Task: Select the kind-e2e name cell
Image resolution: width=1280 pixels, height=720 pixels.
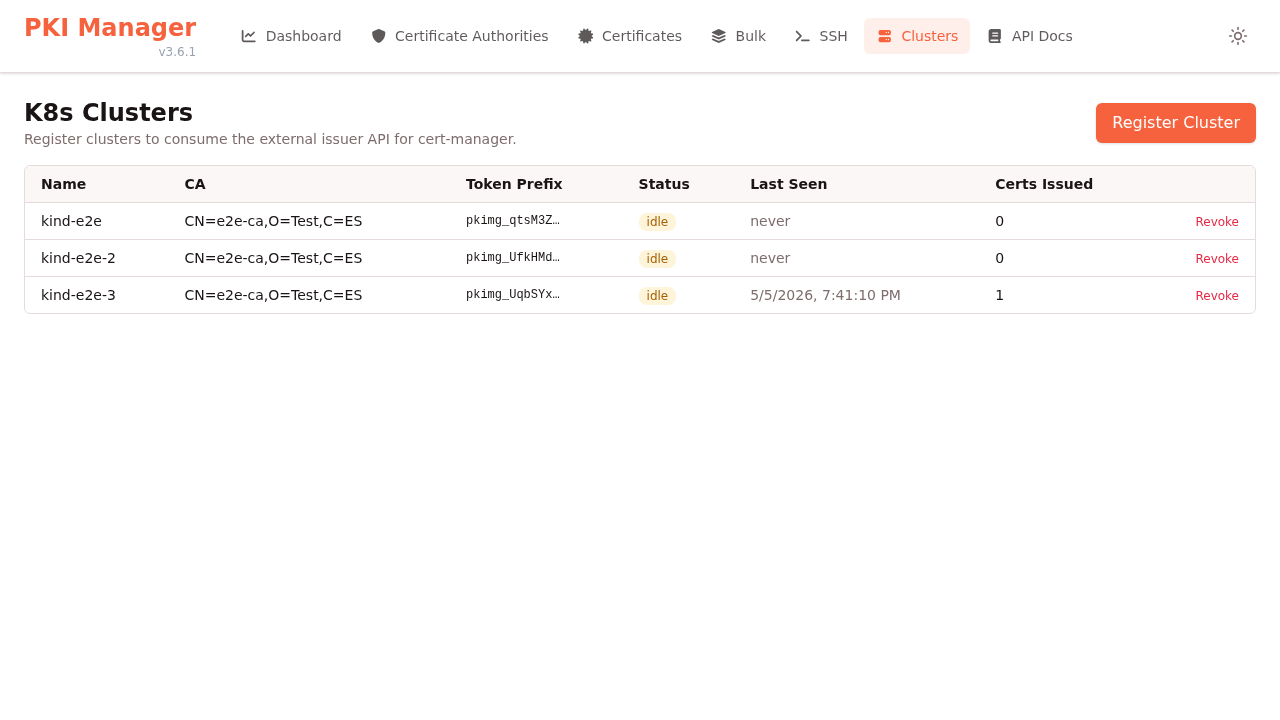Action: pos(71,221)
